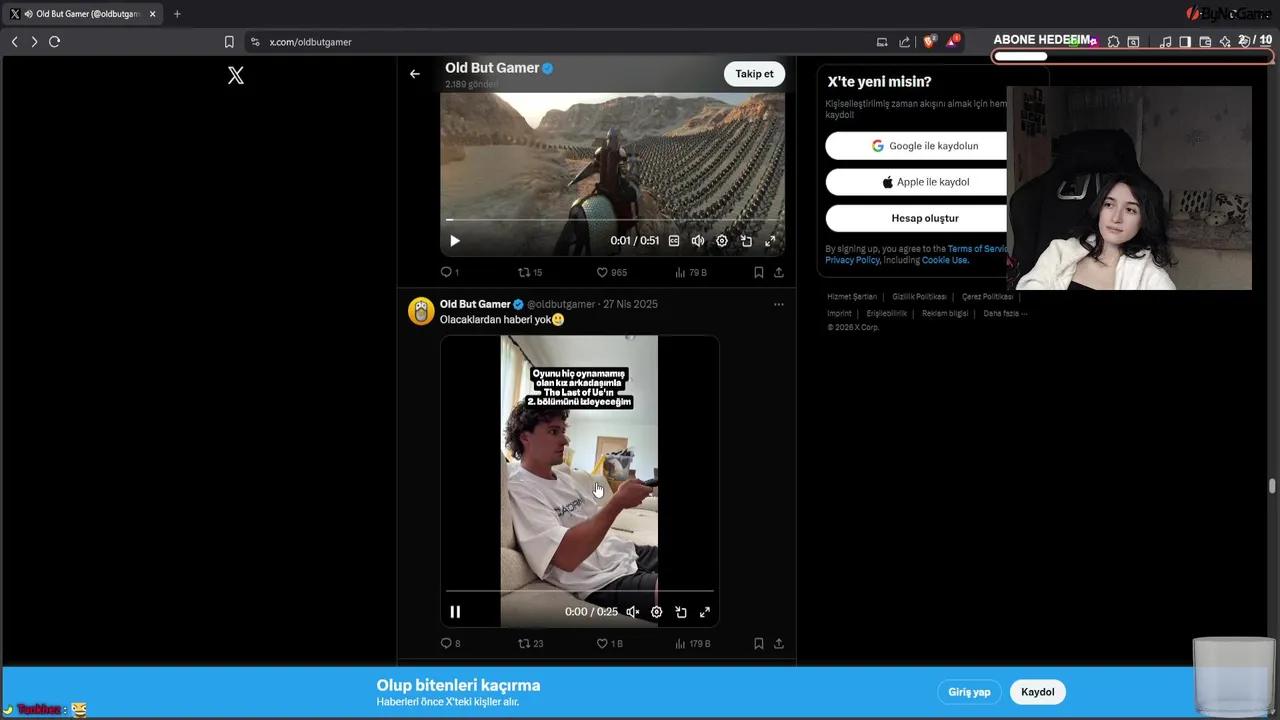Click the @oldbutgamer handle on the 27 Nis post
Viewport: 1280px width, 720px height.
(561, 304)
